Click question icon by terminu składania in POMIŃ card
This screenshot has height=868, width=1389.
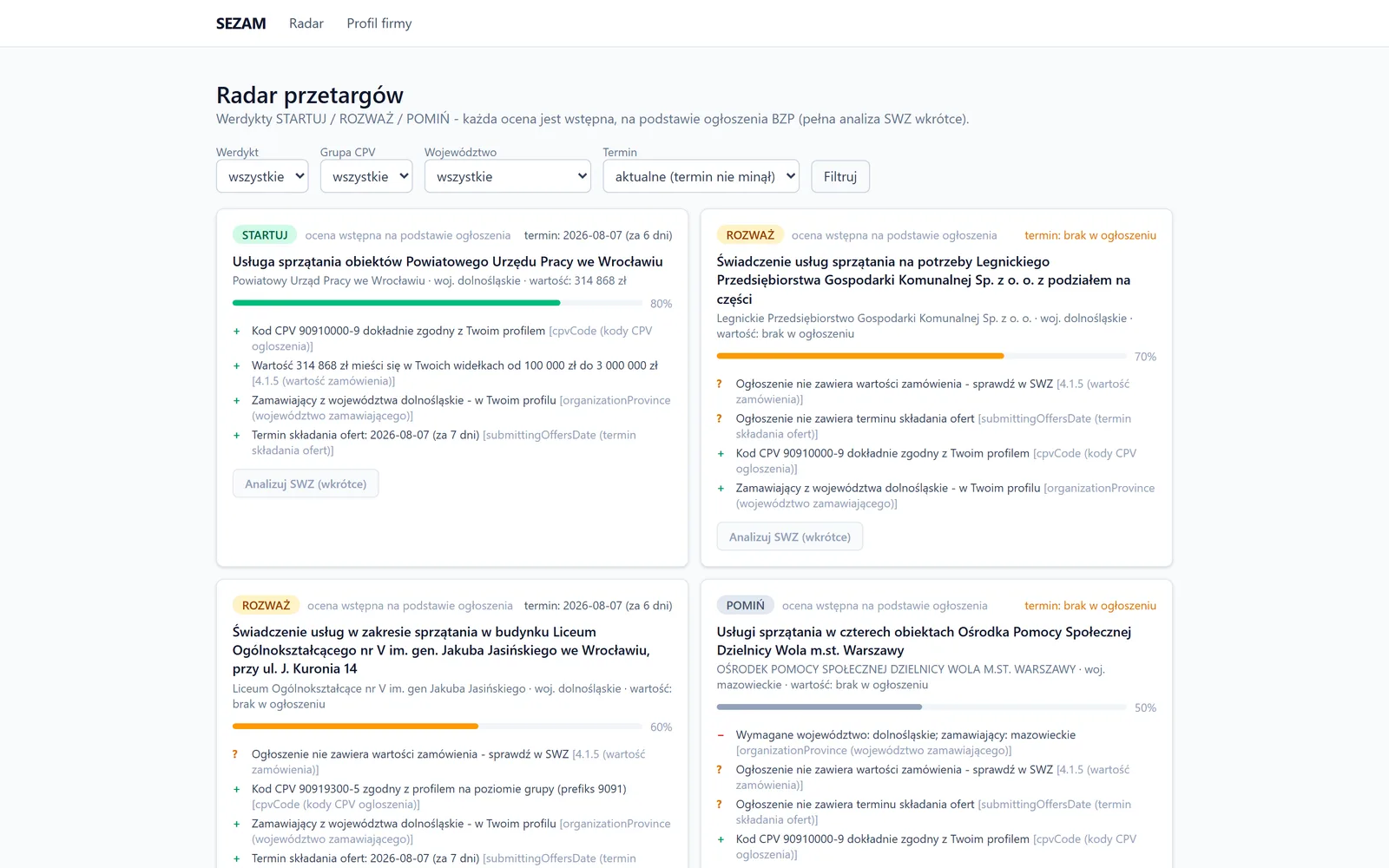point(719,805)
